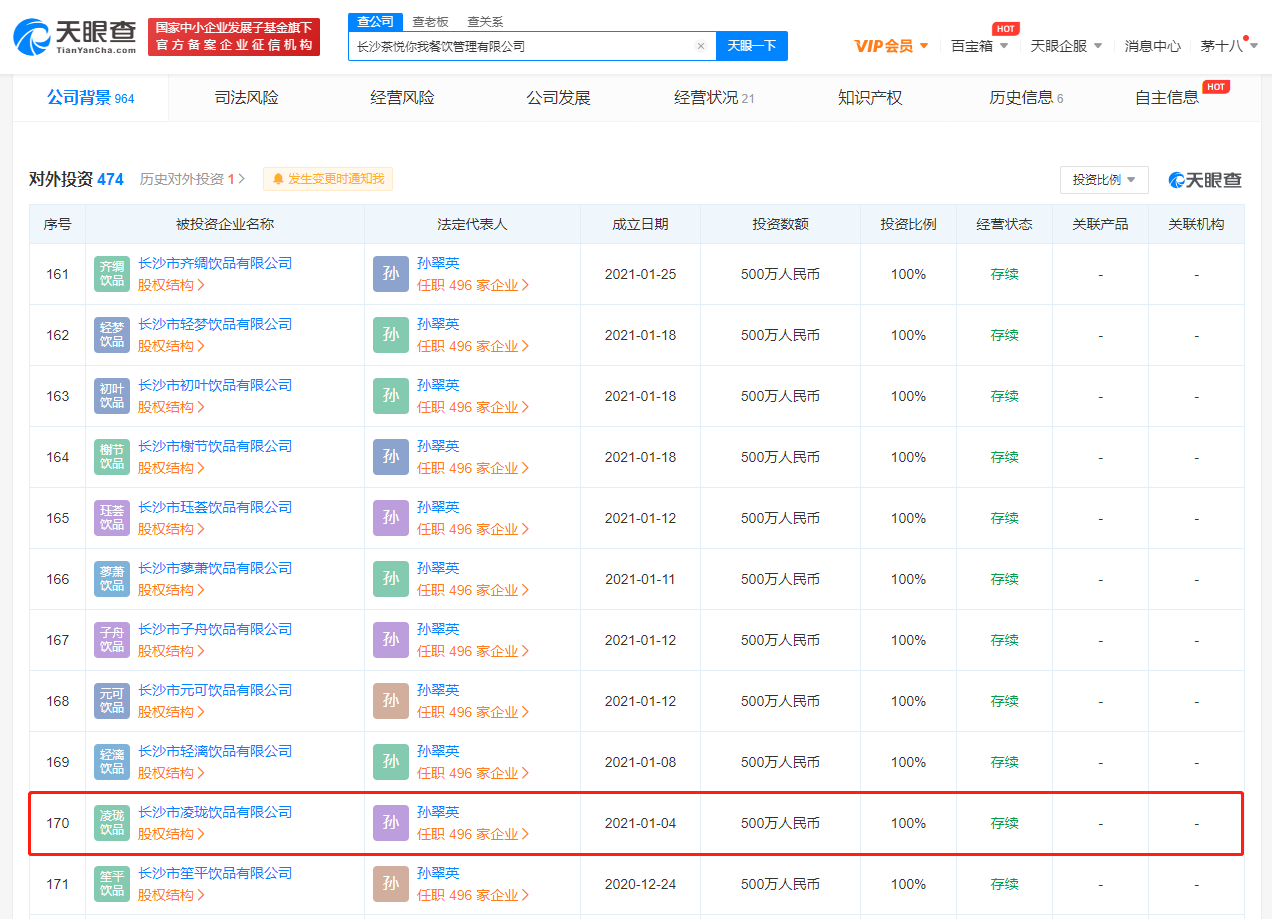Select the 查老板 search tab

(x=430, y=22)
